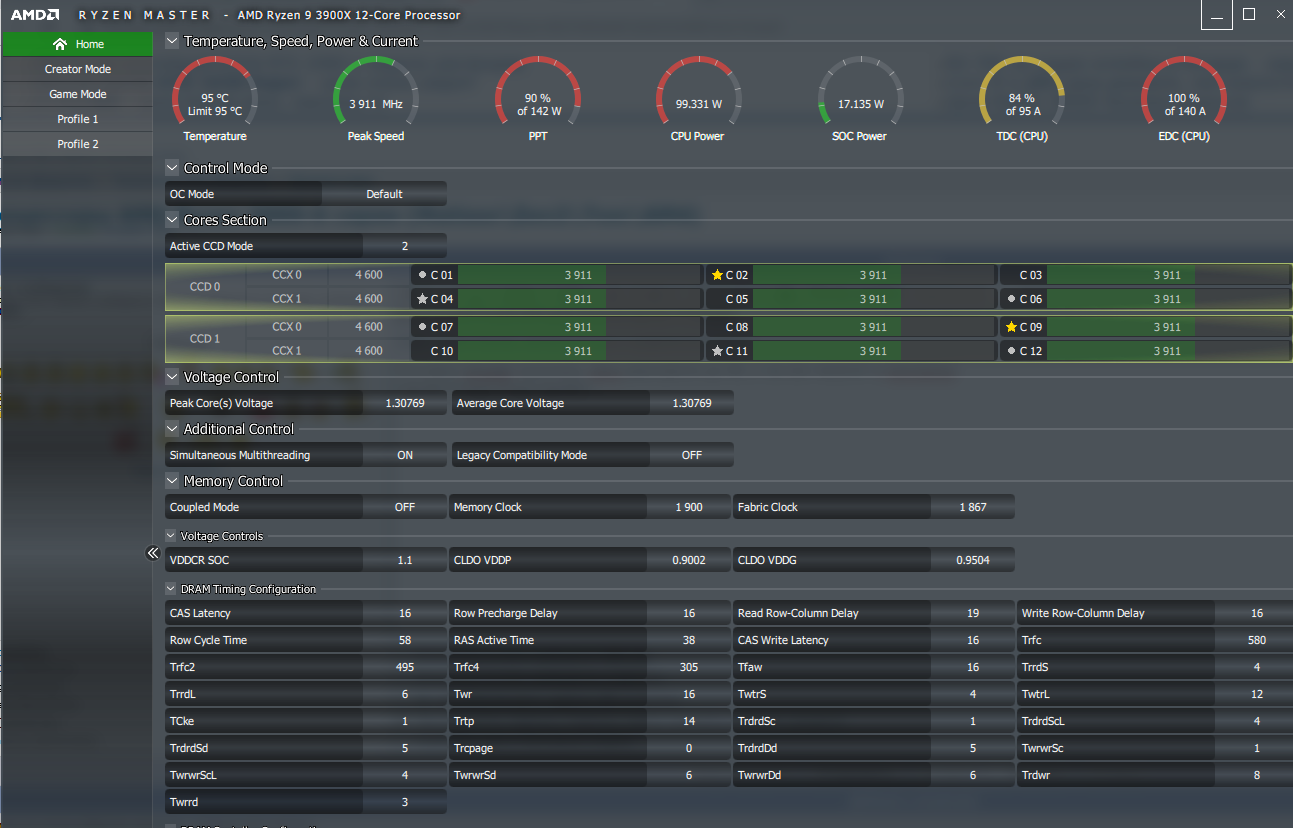Click the CLDO VDDP value 0.9002

[689, 560]
